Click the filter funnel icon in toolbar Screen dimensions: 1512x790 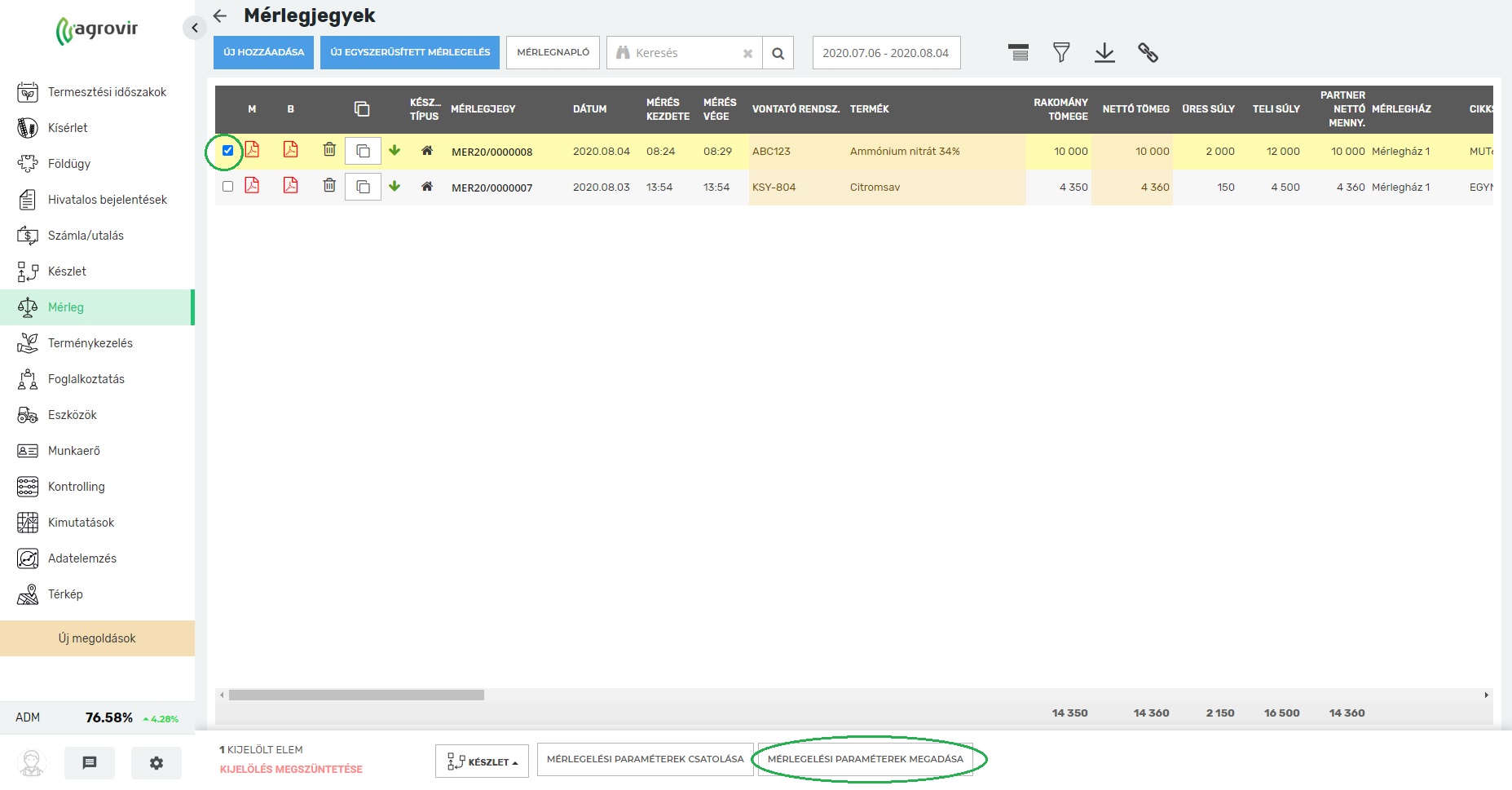tap(1060, 53)
